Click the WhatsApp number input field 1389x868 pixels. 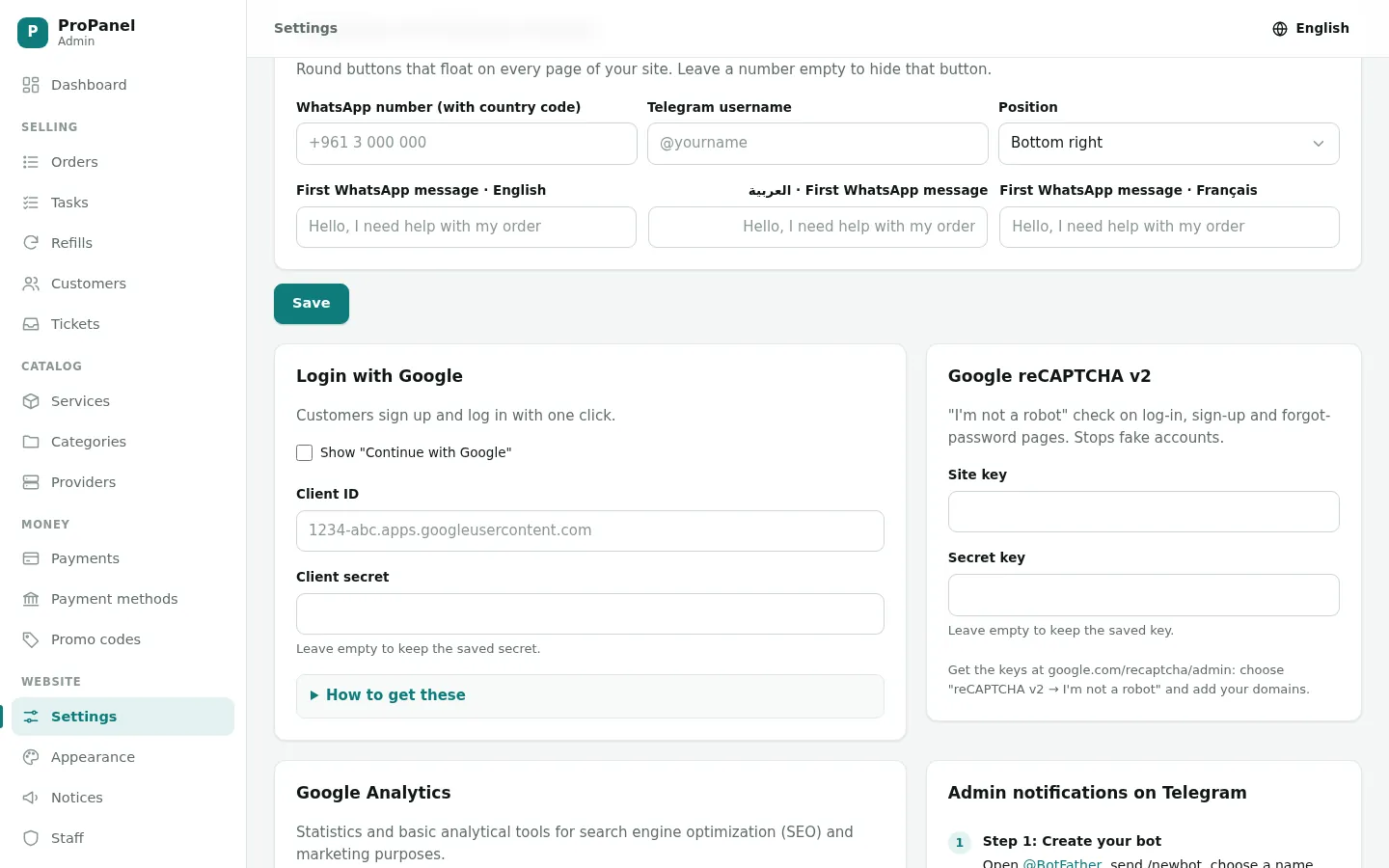point(467,144)
